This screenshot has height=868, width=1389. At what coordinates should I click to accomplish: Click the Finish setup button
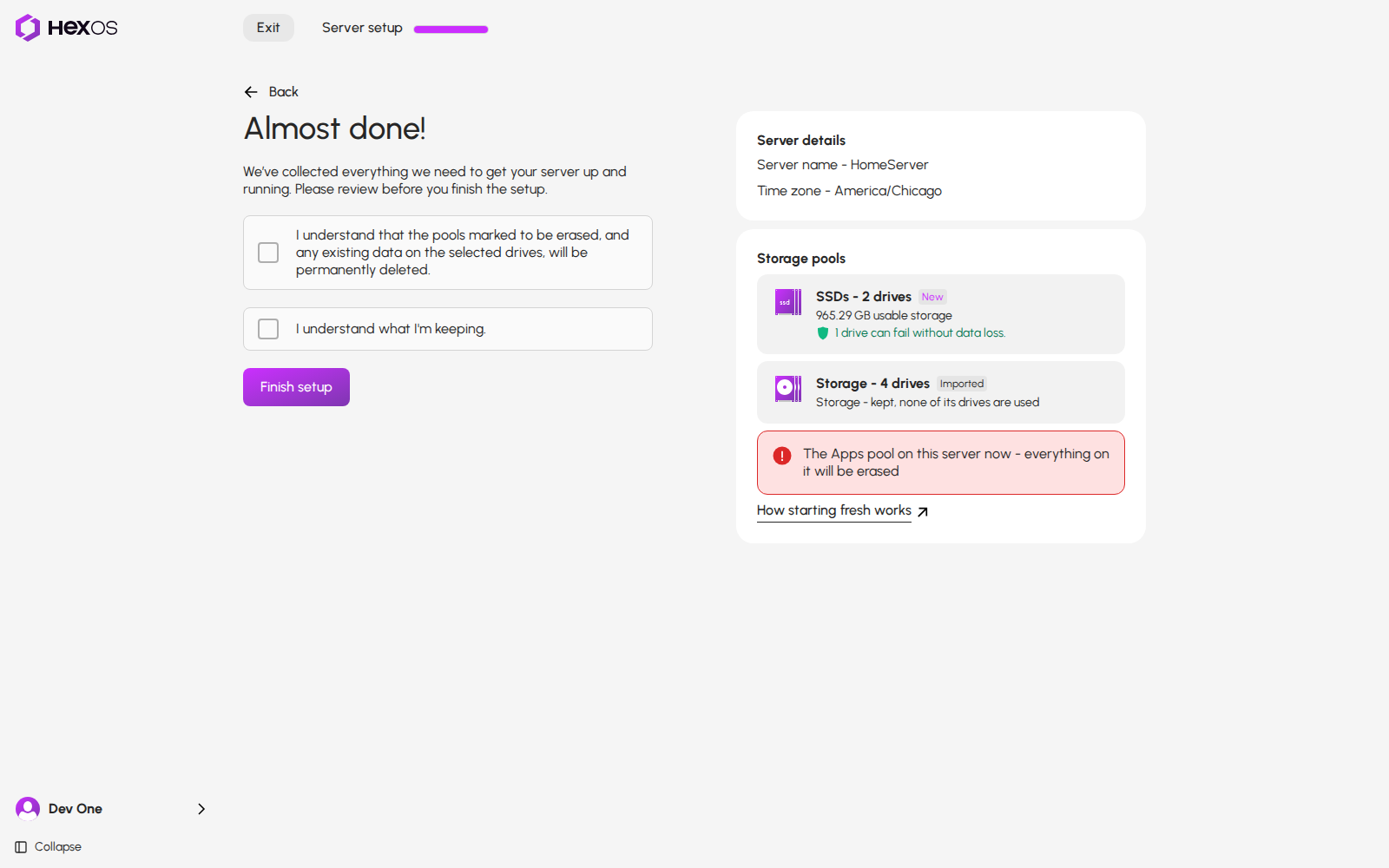pos(296,387)
